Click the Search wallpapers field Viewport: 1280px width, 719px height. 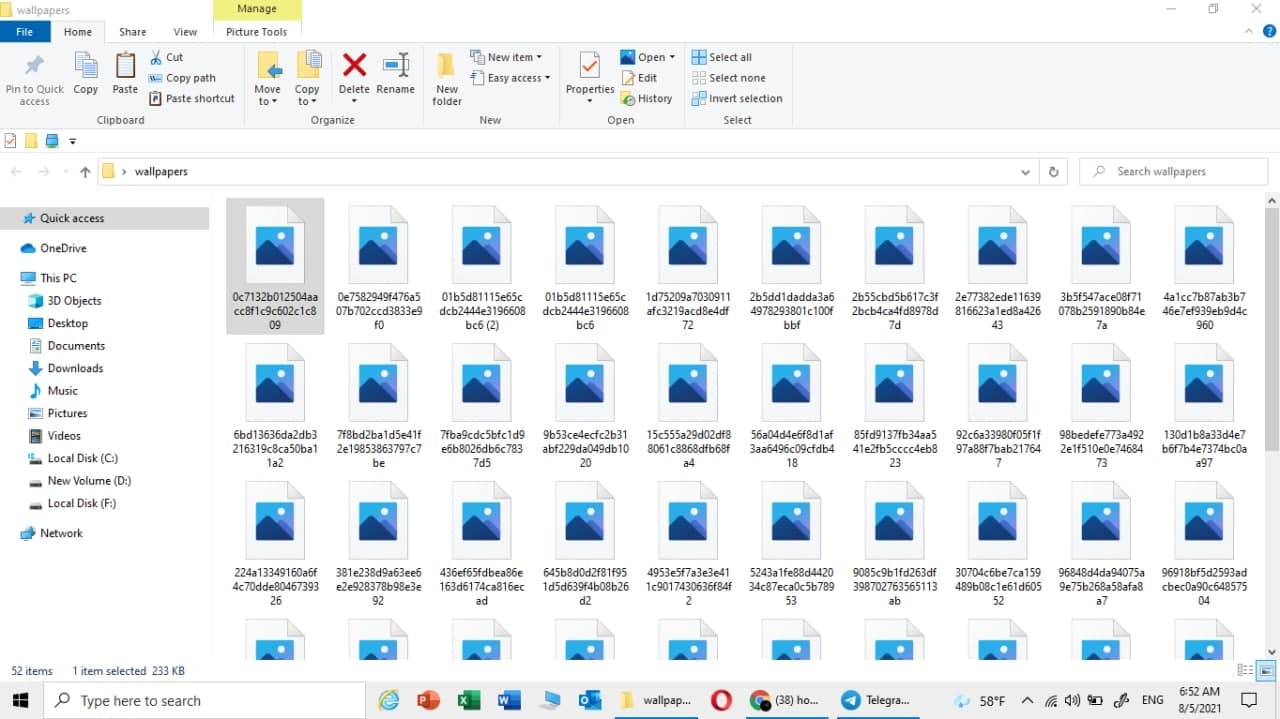point(1174,172)
